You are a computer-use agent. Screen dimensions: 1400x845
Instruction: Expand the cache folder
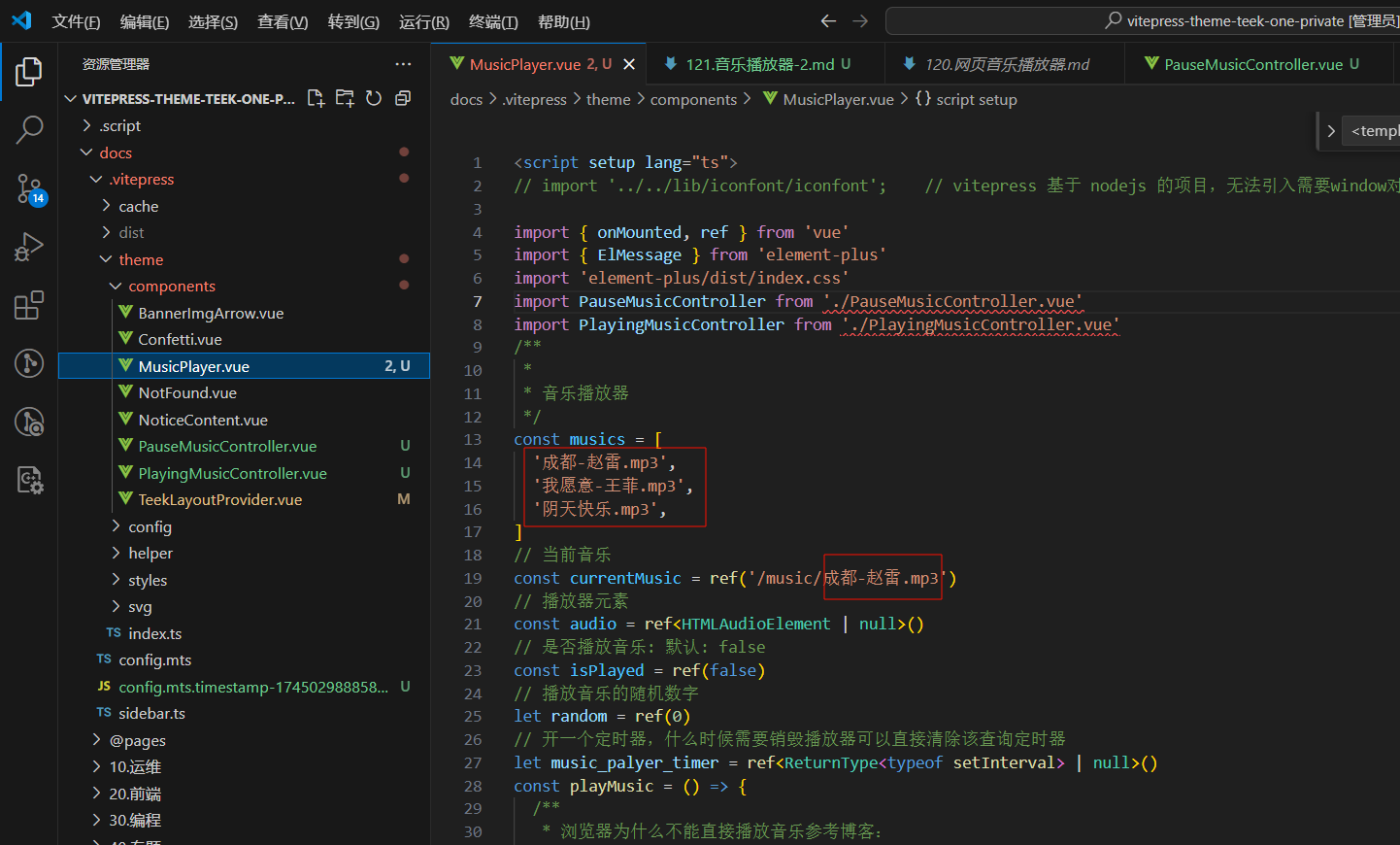(244, 206)
